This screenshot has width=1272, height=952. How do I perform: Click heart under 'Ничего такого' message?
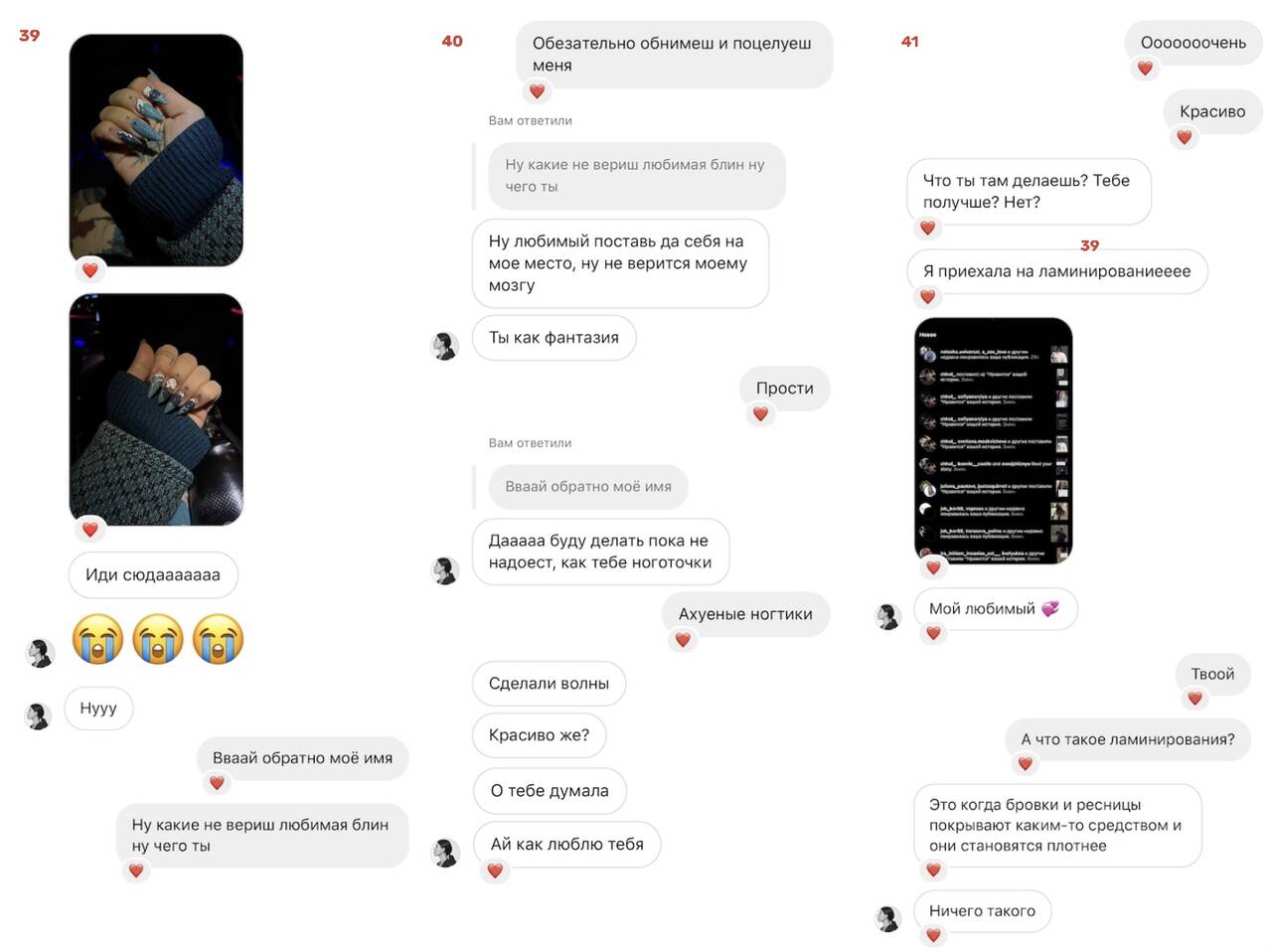tap(933, 935)
